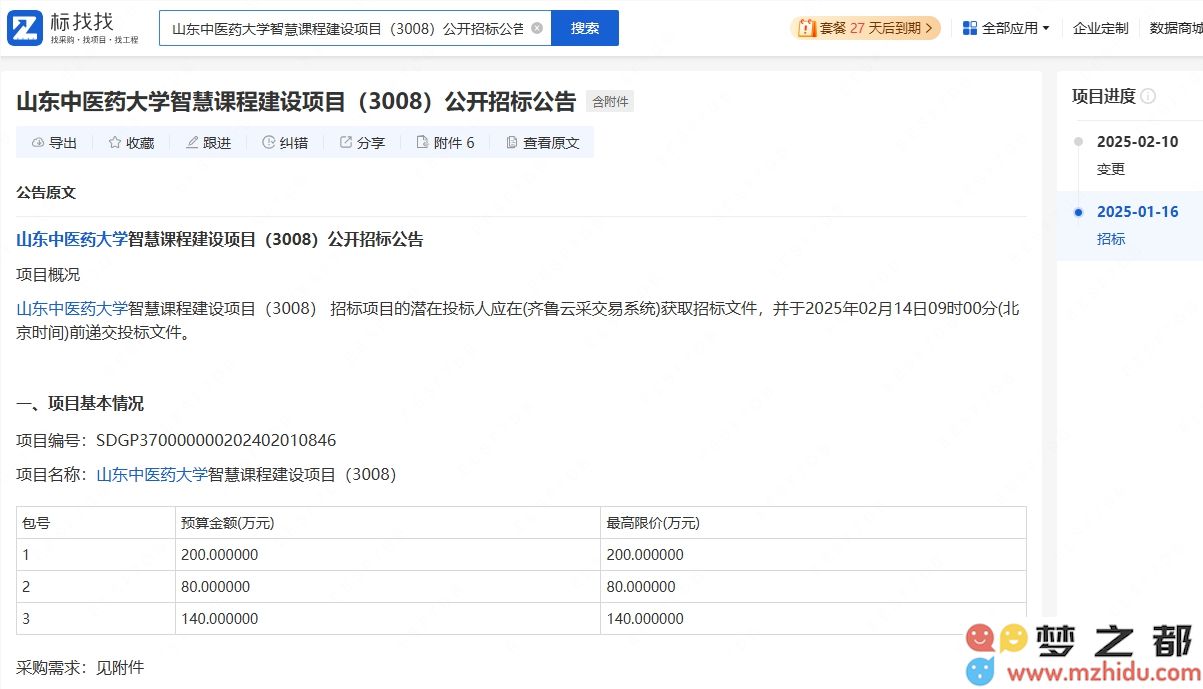
Task: Expand the 全部应用 dropdown
Action: coord(1006,28)
